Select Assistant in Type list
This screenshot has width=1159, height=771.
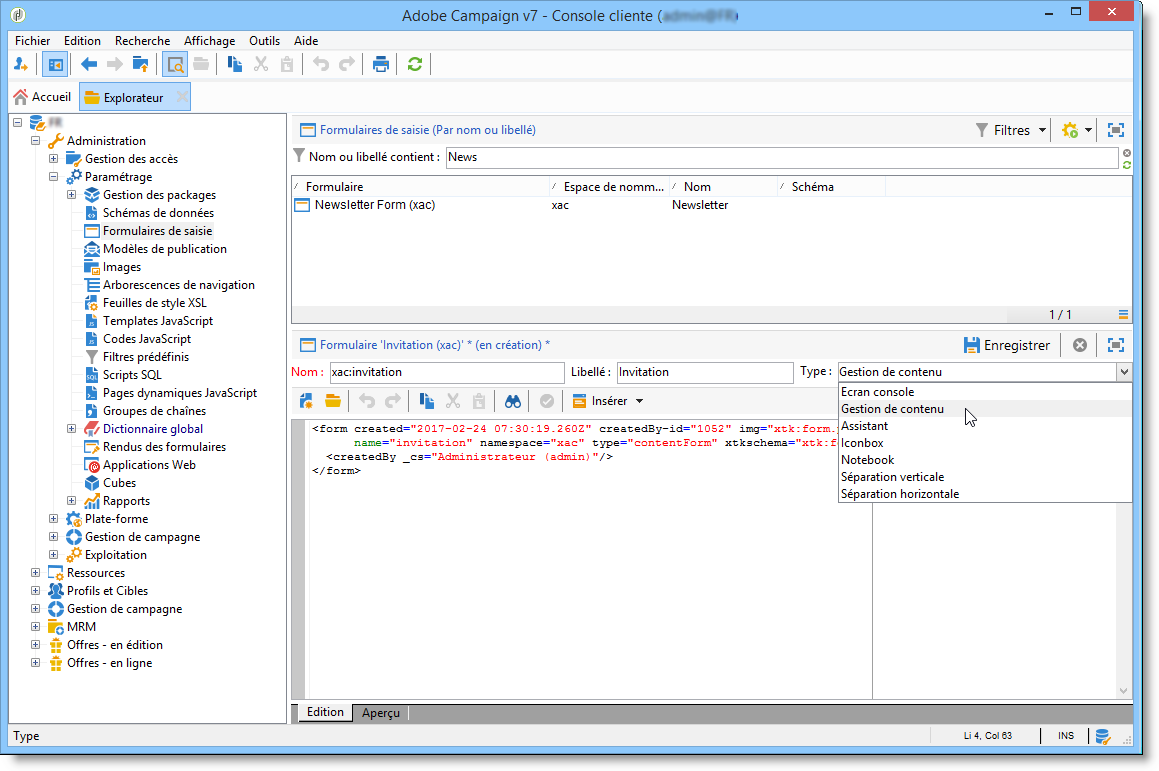[x=985, y=426]
